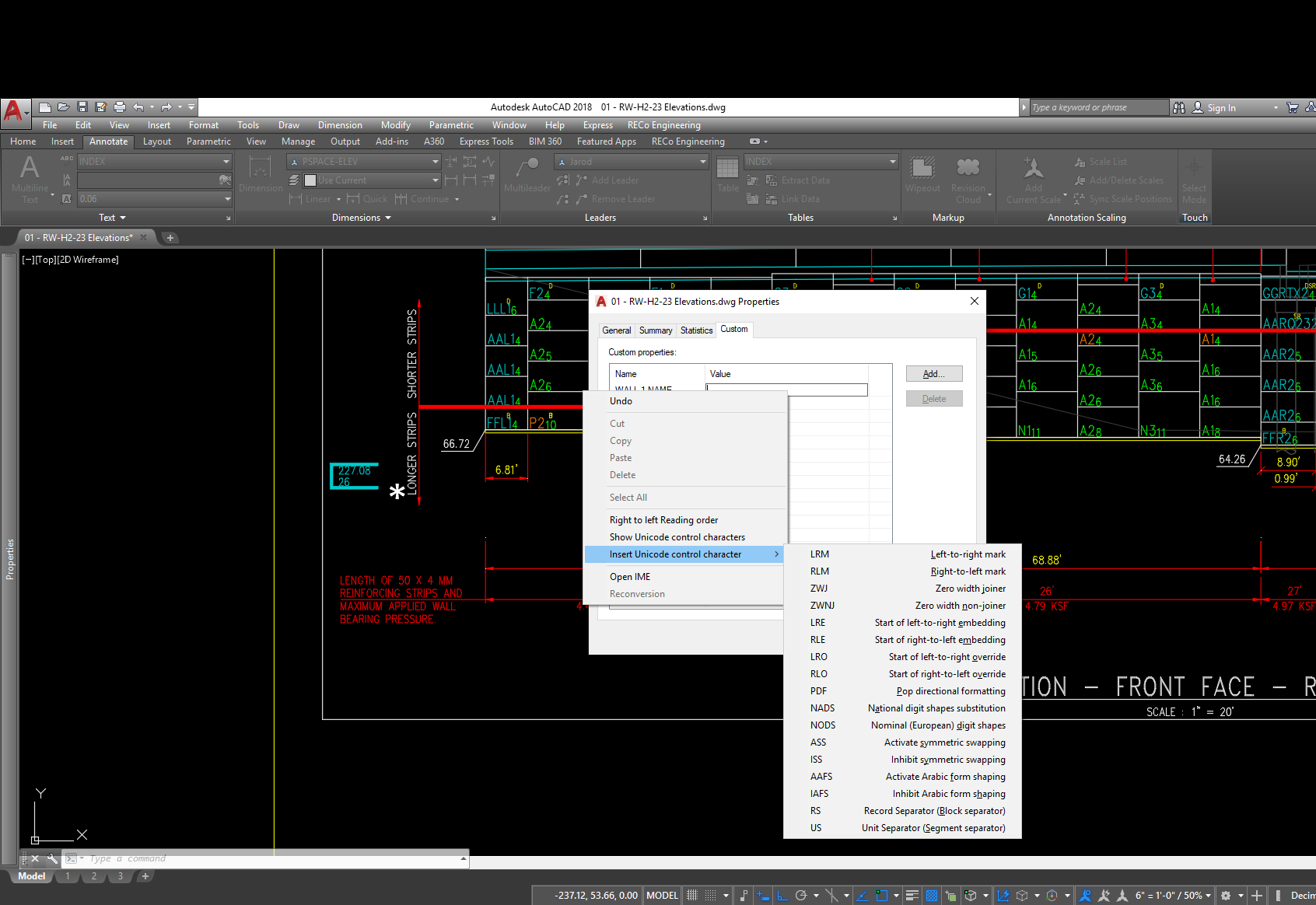
Task: Expand the Dimensions panel
Action: point(493,218)
